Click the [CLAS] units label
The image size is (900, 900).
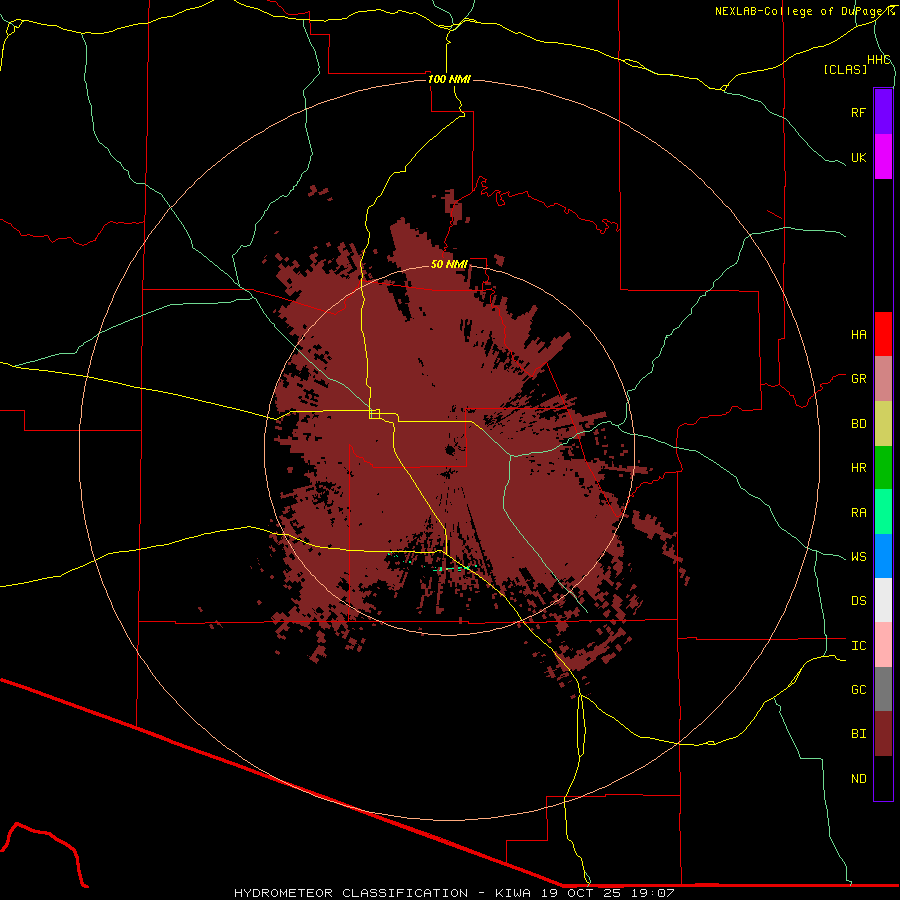pyautogui.click(x=845, y=69)
